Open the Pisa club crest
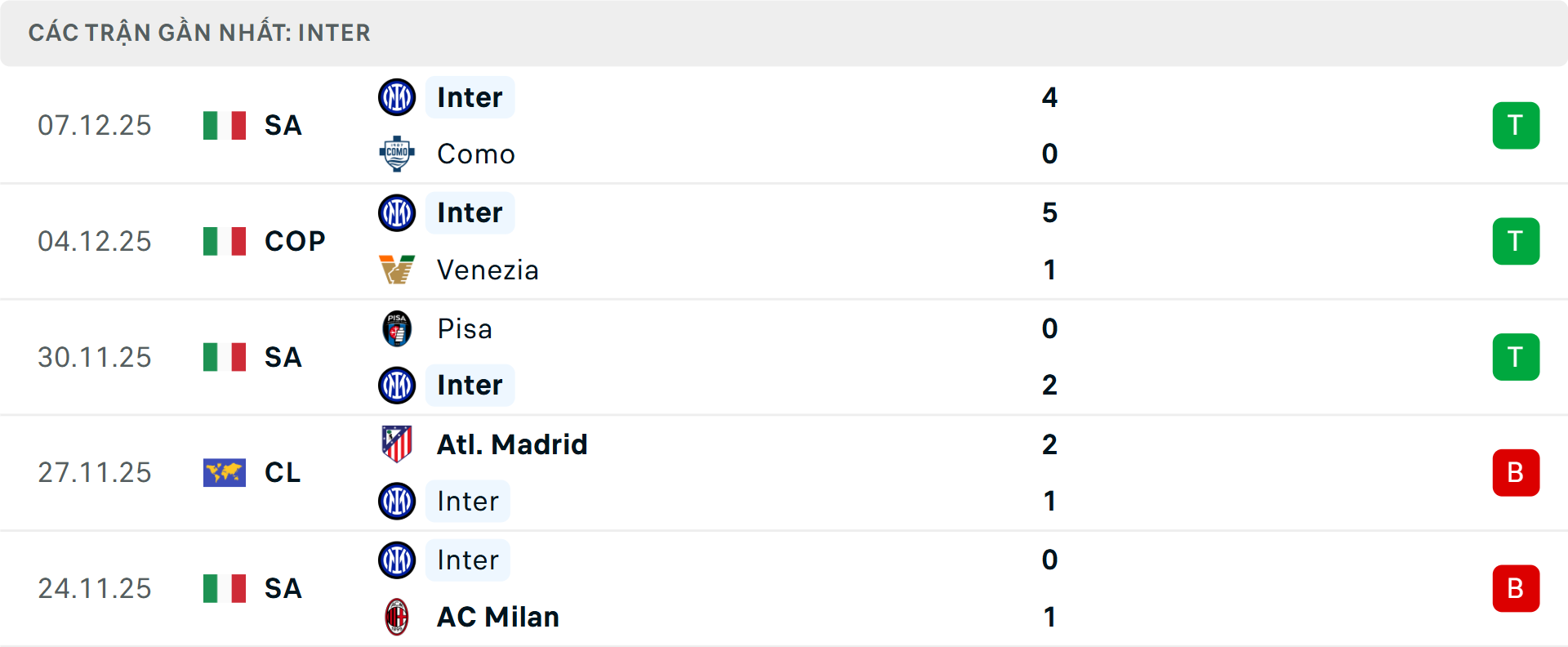 [397, 328]
